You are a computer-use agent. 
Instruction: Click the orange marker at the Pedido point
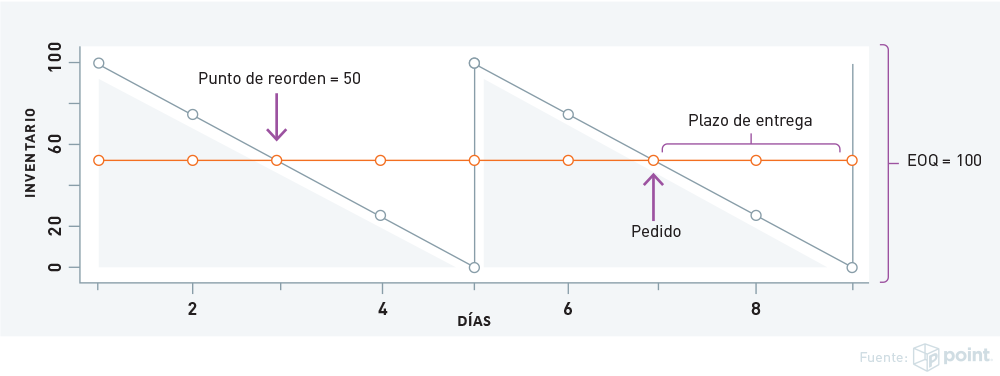(x=653, y=160)
